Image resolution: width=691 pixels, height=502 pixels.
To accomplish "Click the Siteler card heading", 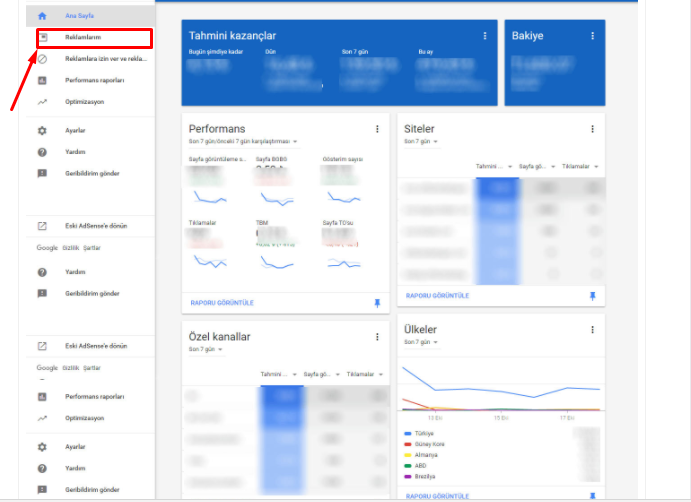I will tap(419, 129).
